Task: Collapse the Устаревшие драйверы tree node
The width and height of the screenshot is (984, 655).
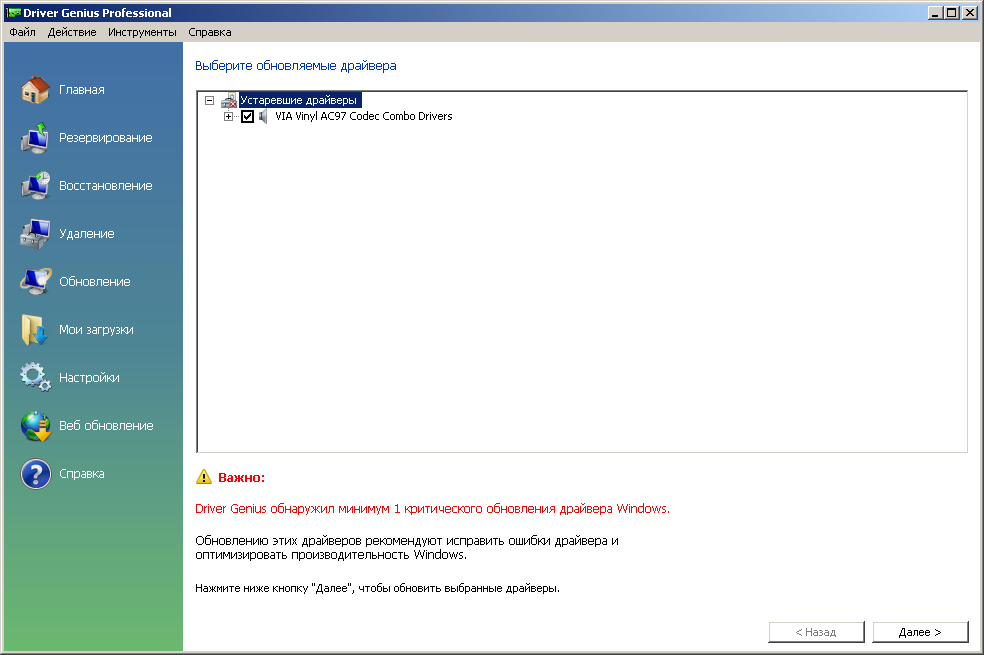Action: [x=210, y=100]
